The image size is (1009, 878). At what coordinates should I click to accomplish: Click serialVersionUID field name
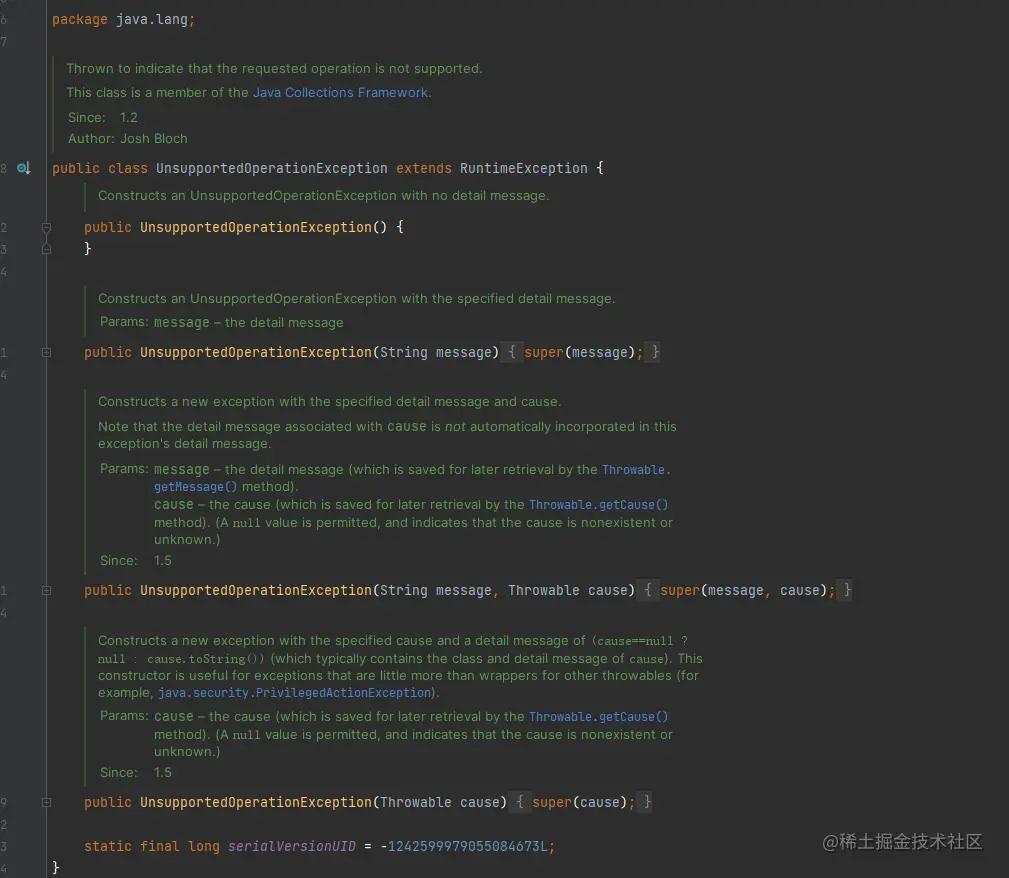coord(292,846)
